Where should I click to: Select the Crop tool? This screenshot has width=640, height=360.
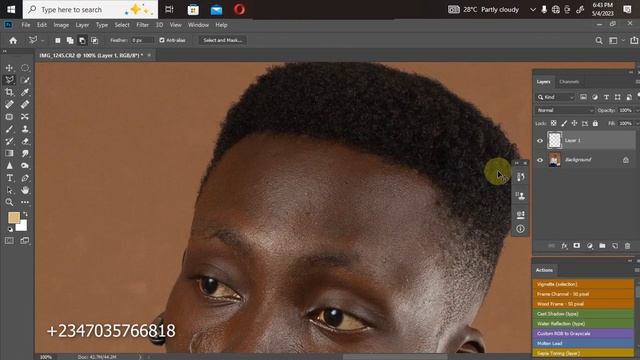(9, 92)
